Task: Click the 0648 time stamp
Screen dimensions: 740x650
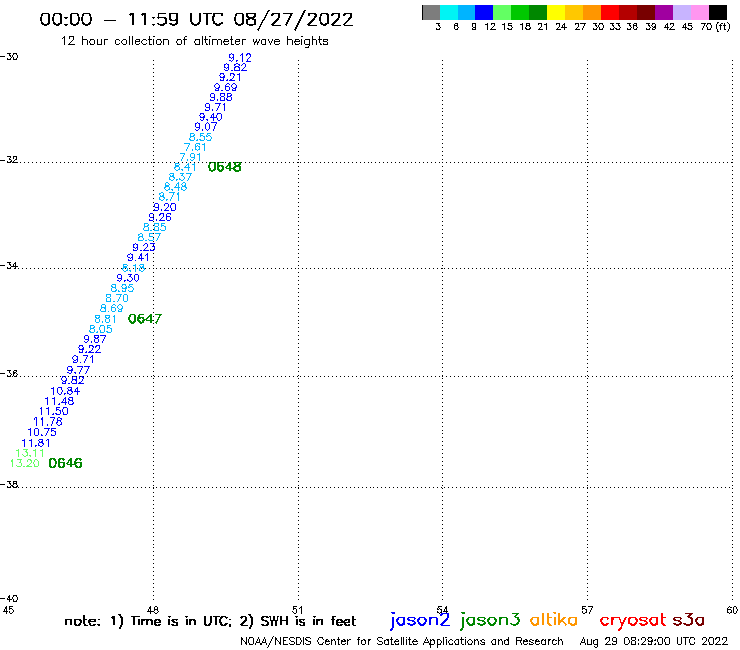Action: click(x=225, y=167)
